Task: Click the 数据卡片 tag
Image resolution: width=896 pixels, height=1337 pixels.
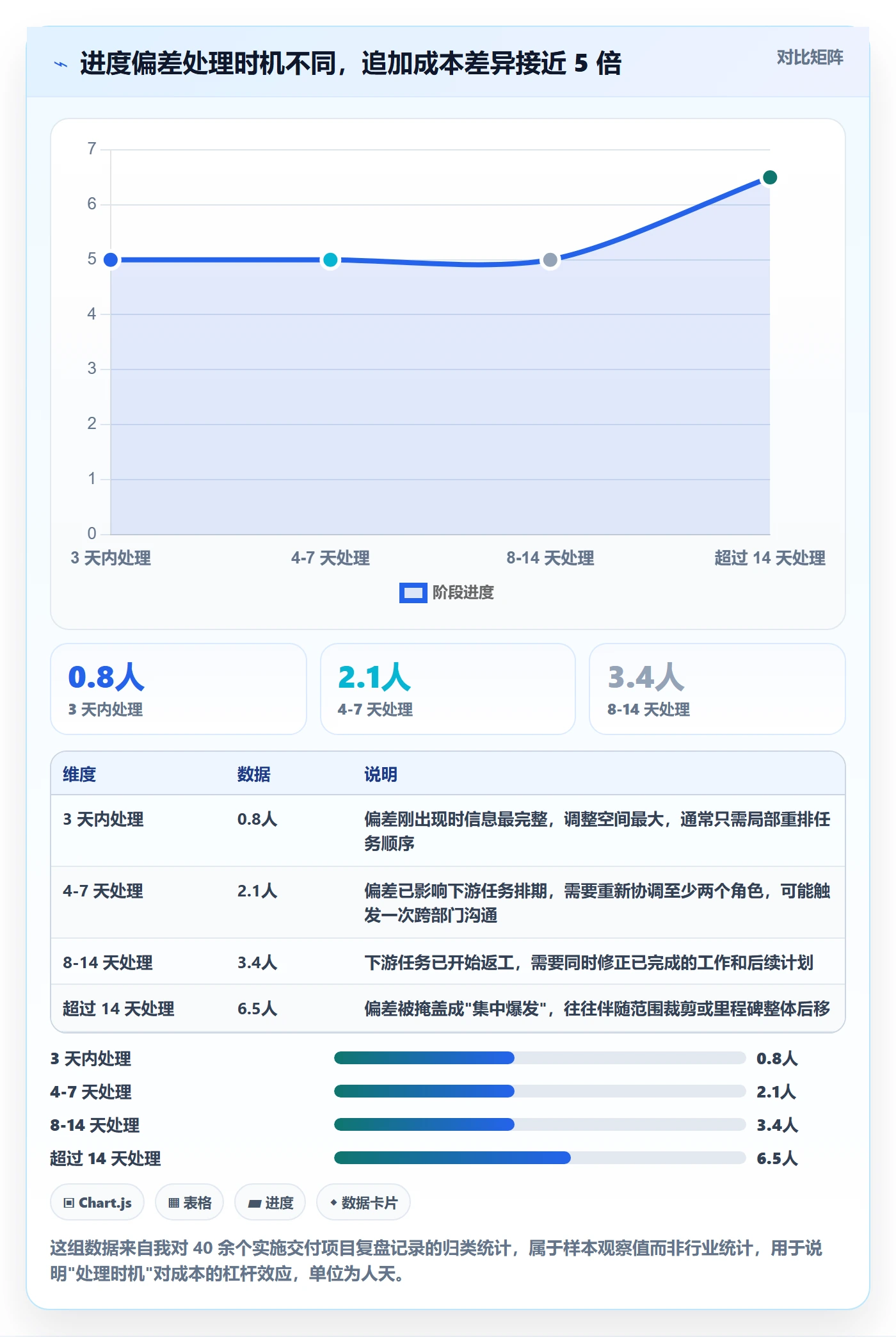Action: pyautogui.click(x=364, y=1203)
